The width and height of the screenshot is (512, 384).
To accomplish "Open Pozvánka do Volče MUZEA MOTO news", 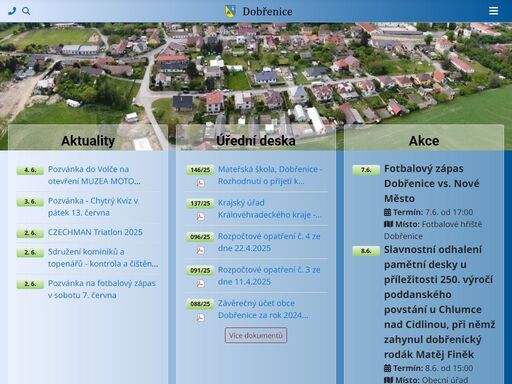I will [94, 175].
